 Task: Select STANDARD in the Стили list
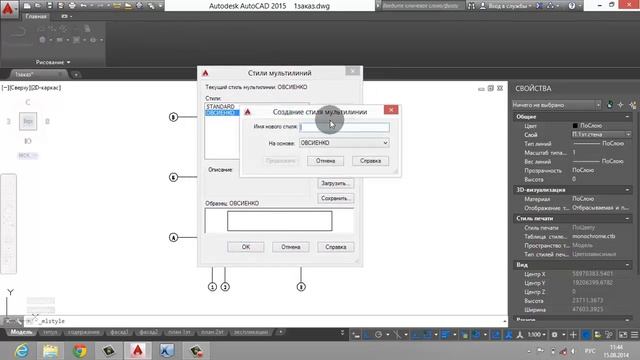pos(220,107)
